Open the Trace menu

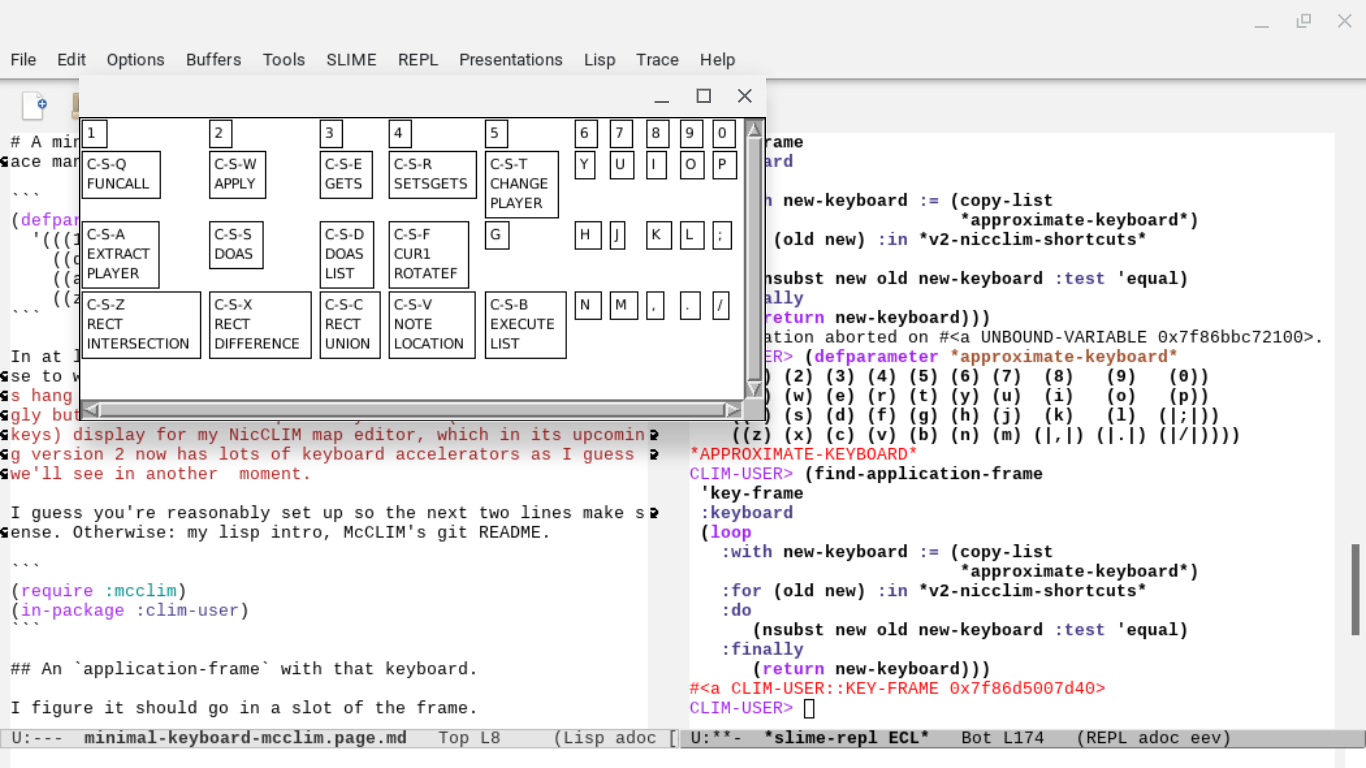pos(657,60)
